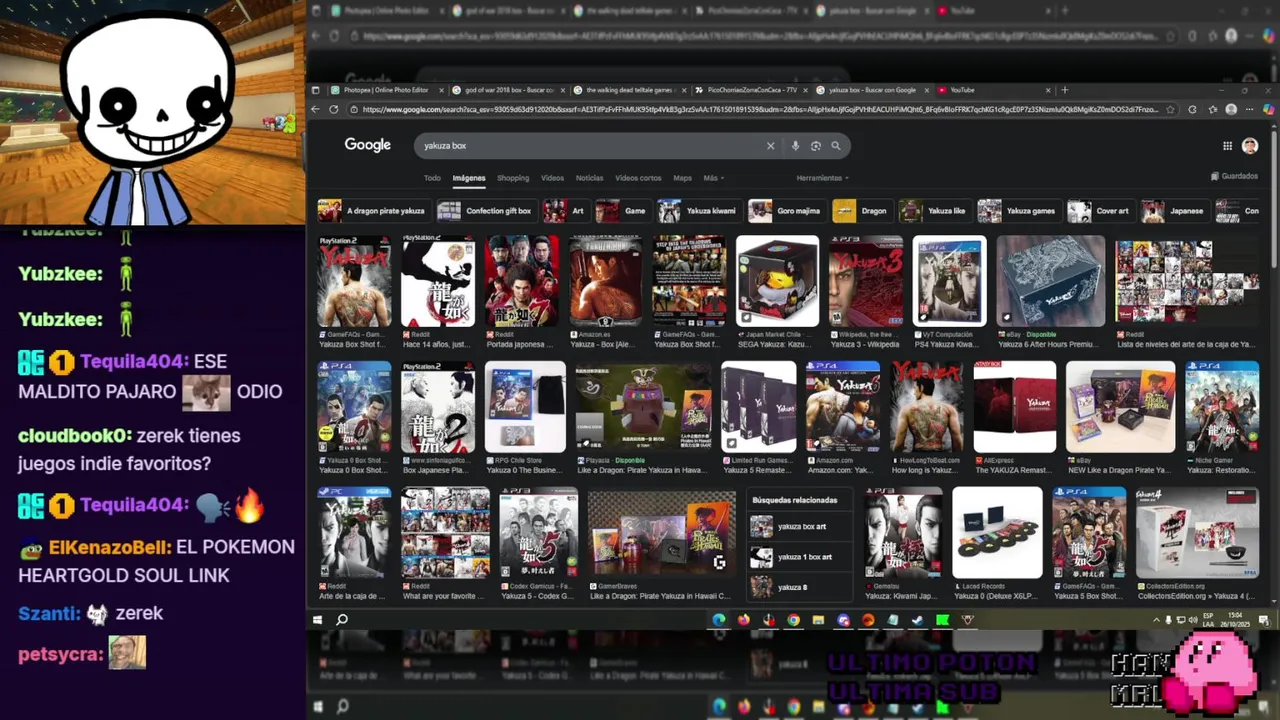Open the tab actions menu button
This screenshot has width=1280, height=720.
(x=316, y=90)
